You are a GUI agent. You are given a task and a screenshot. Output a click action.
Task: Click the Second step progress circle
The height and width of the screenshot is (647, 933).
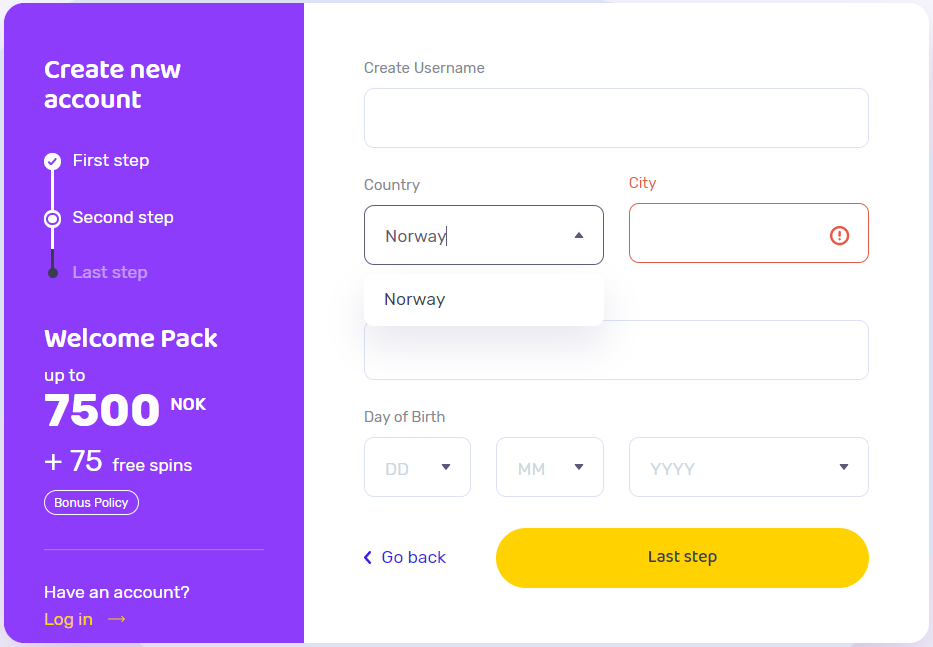point(53,218)
